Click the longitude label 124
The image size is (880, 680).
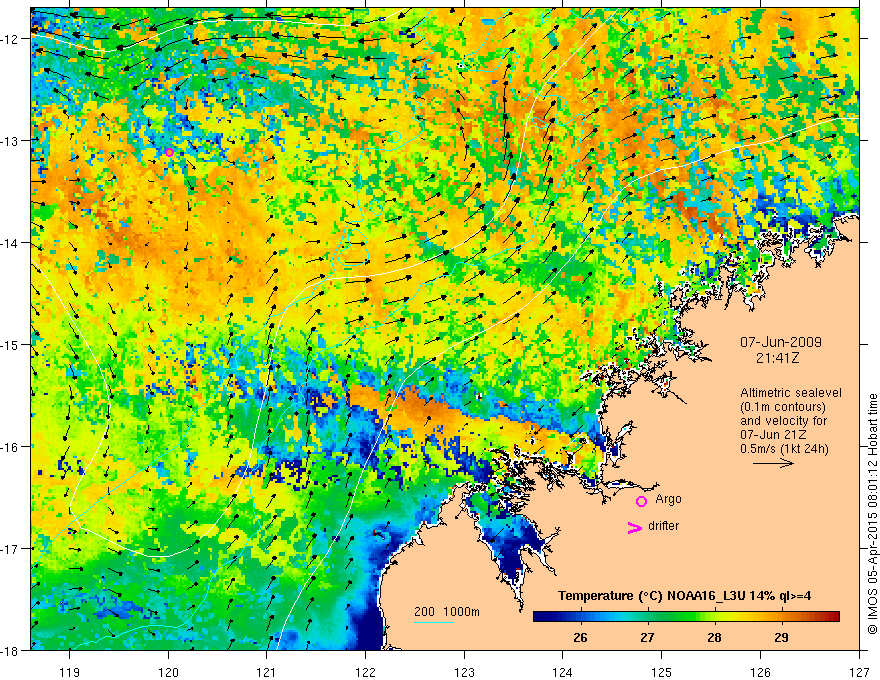(x=563, y=672)
